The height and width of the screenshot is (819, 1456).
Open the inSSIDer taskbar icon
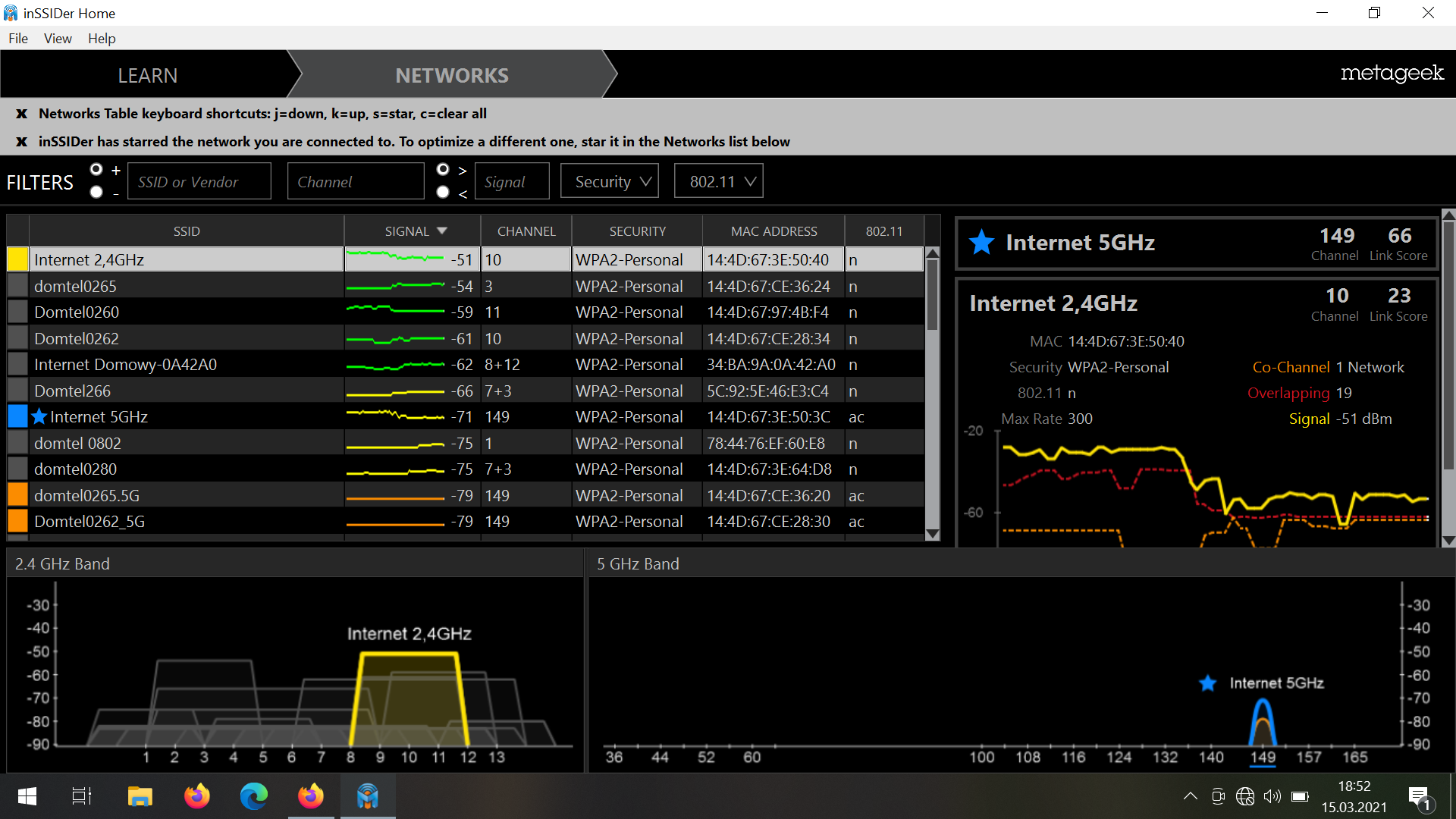[x=368, y=796]
